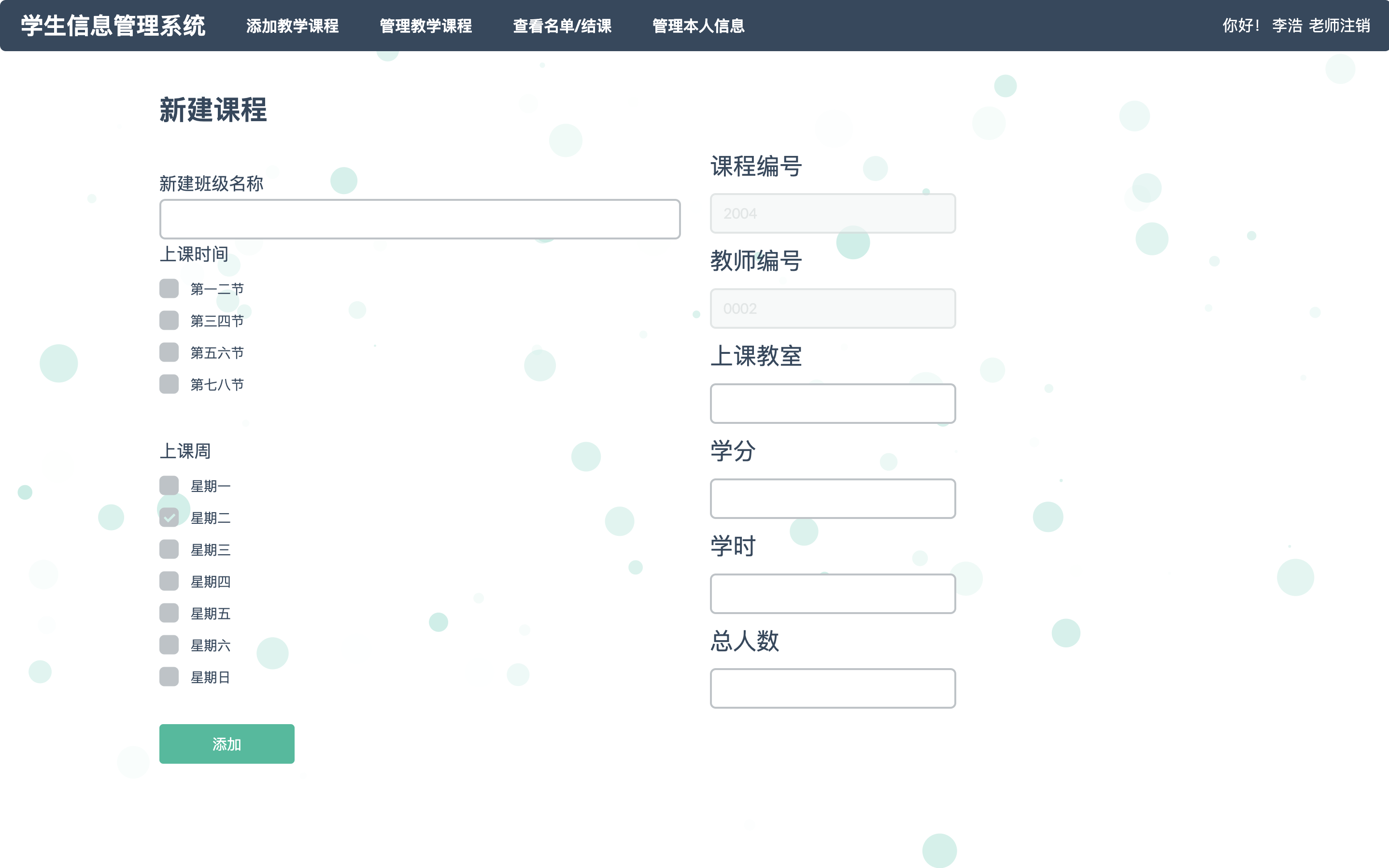Check the 第三四节 class time checkbox
Screen dimensions: 1389x868
pos(169,321)
